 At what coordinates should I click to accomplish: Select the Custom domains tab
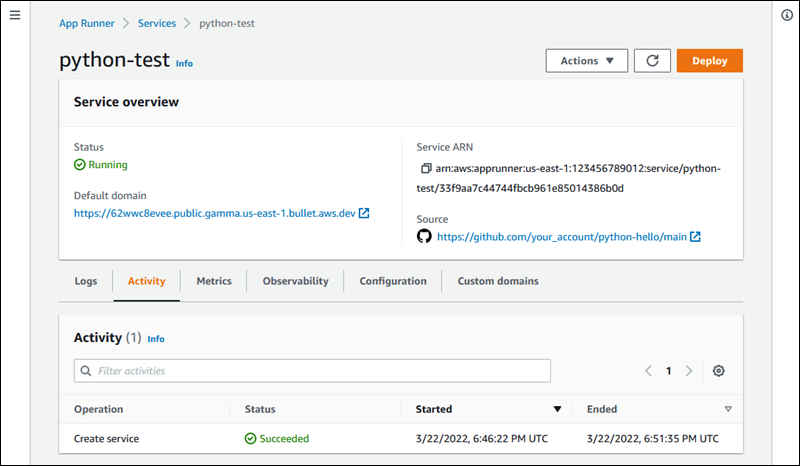point(498,281)
